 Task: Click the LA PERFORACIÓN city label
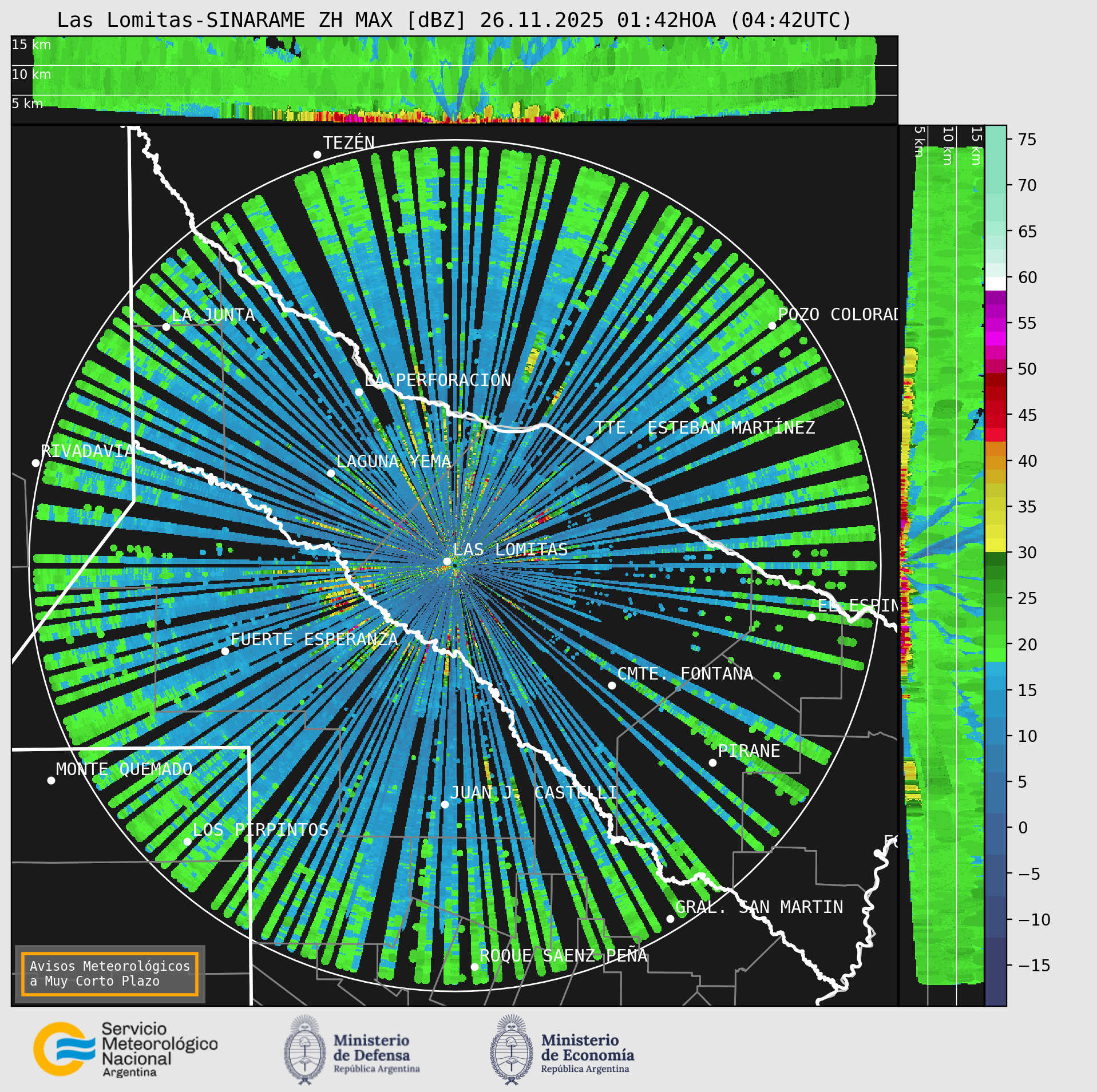[x=438, y=380]
